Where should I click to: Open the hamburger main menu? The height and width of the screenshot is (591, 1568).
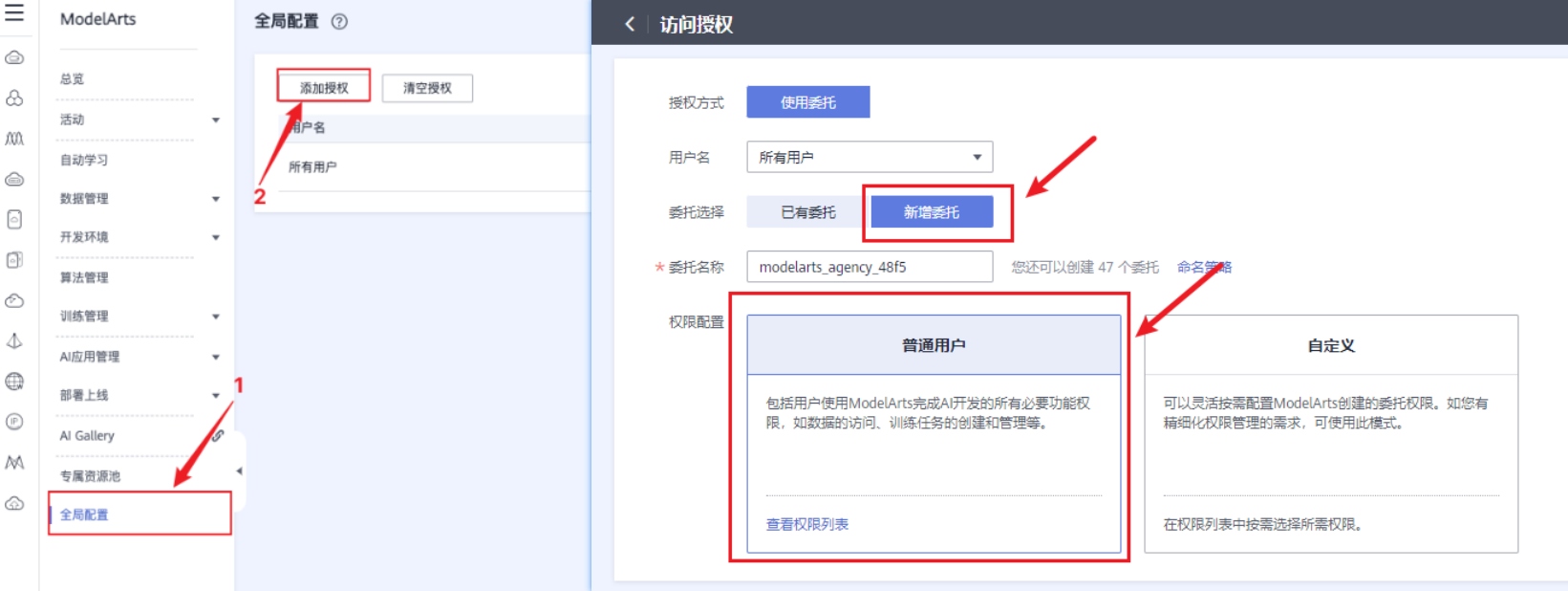[x=14, y=12]
